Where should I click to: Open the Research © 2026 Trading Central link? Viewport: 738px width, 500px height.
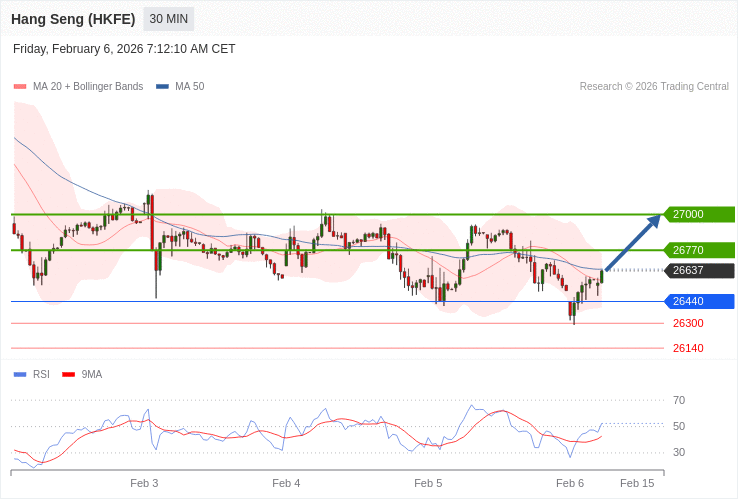(654, 87)
